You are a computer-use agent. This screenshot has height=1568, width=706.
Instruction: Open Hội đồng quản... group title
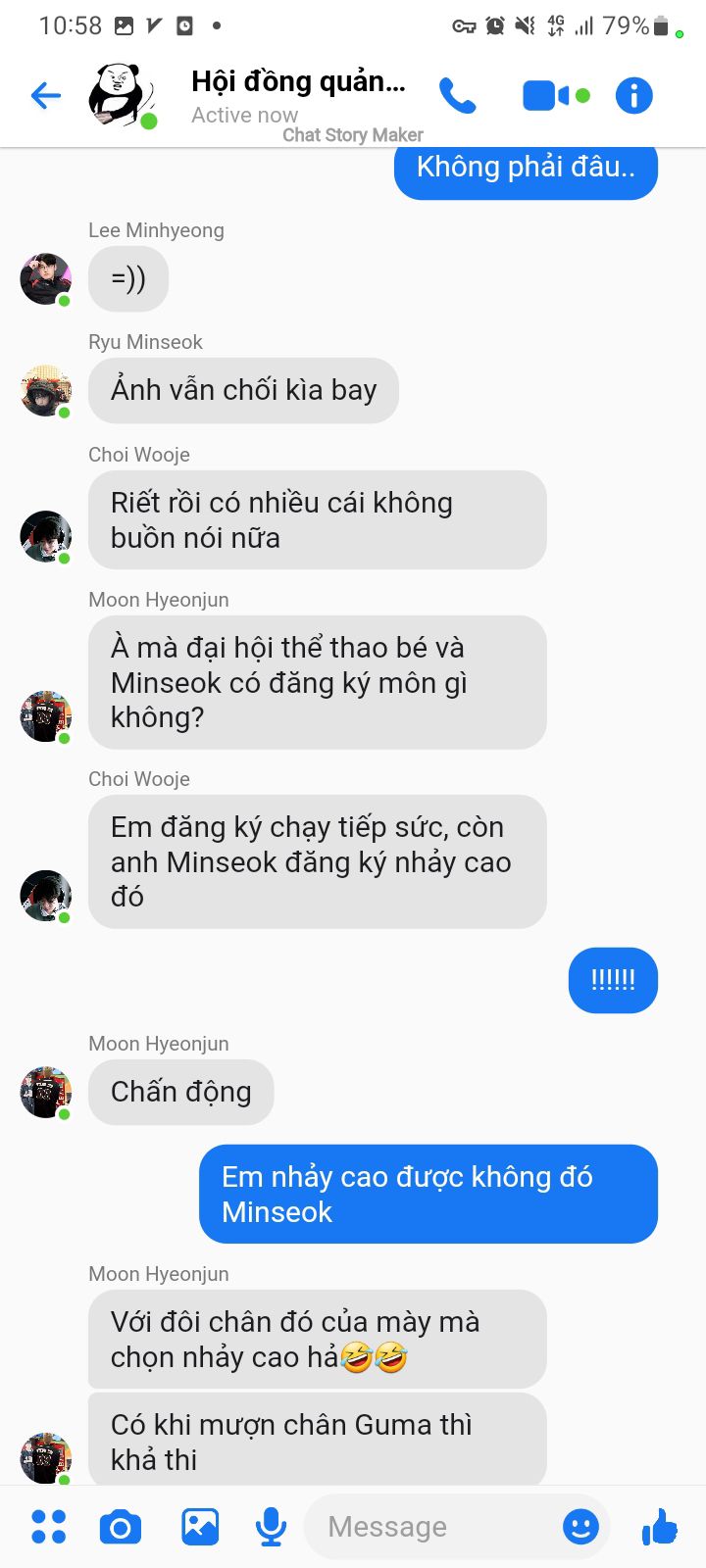pyautogui.click(x=298, y=81)
